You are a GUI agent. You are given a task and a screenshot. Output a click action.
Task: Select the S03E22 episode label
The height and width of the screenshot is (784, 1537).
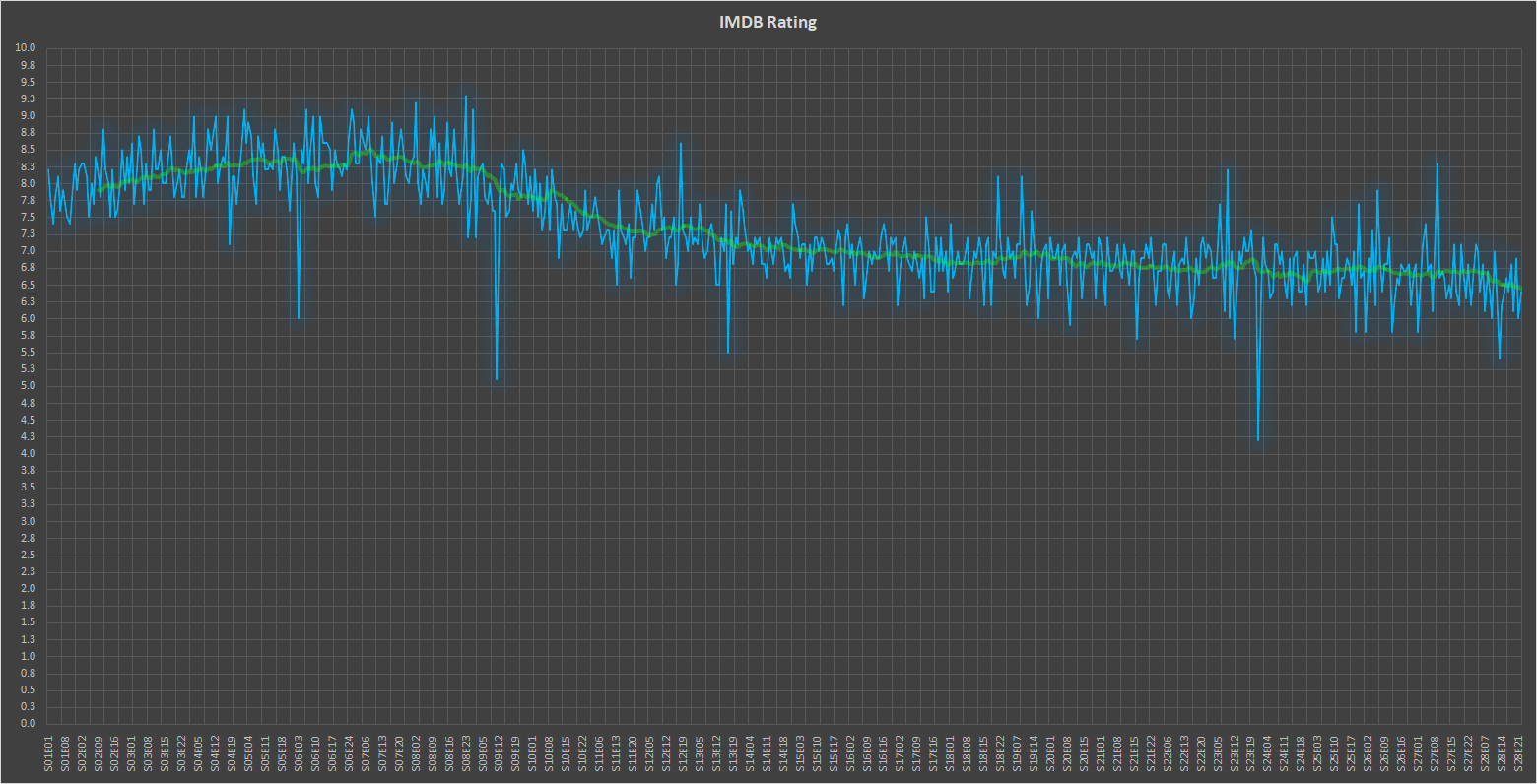181,753
